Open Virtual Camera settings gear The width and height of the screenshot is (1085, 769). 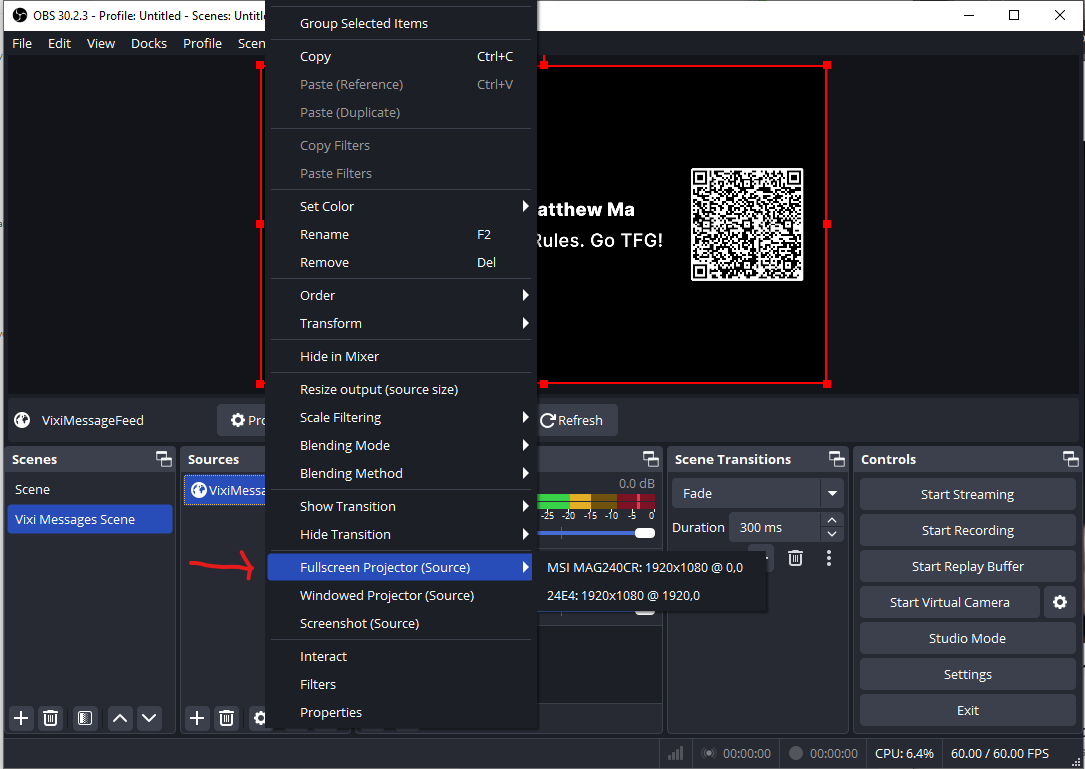tap(1059, 602)
